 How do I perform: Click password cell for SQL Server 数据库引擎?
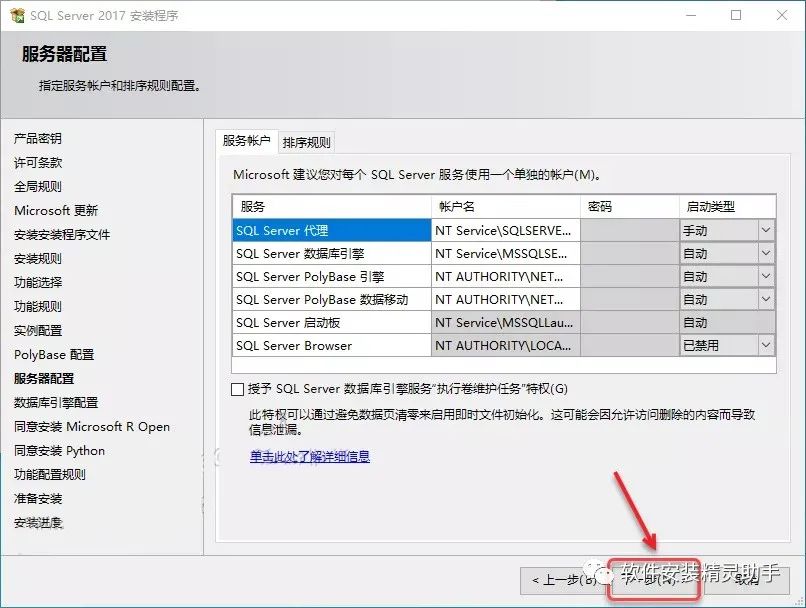click(x=630, y=253)
